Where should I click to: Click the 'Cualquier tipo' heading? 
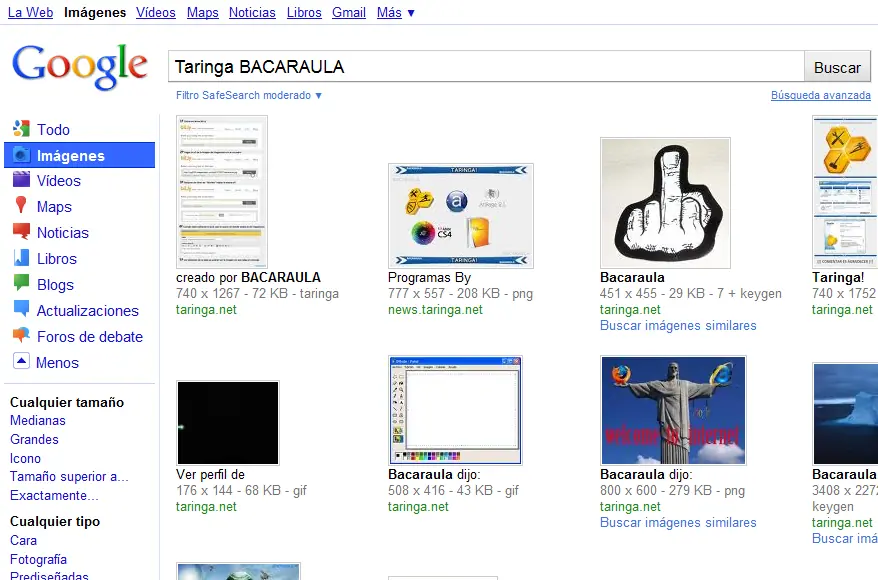click(x=55, y=521)
